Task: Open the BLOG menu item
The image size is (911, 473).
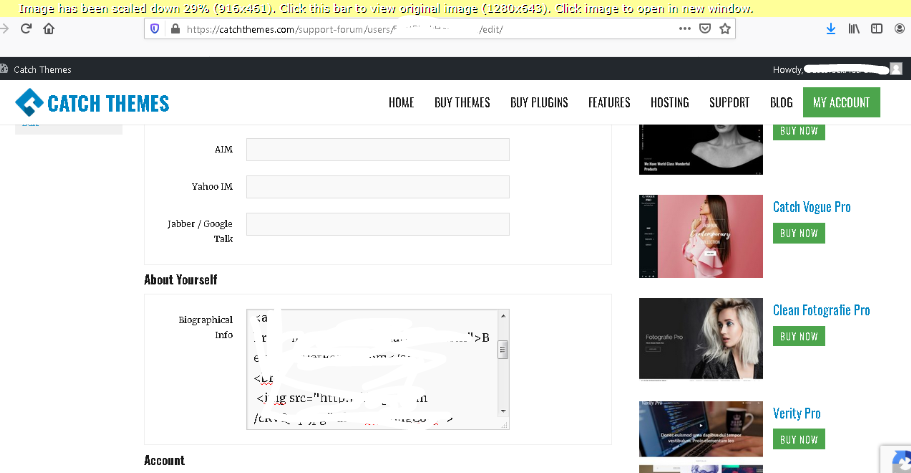Action: coord(781,103)
